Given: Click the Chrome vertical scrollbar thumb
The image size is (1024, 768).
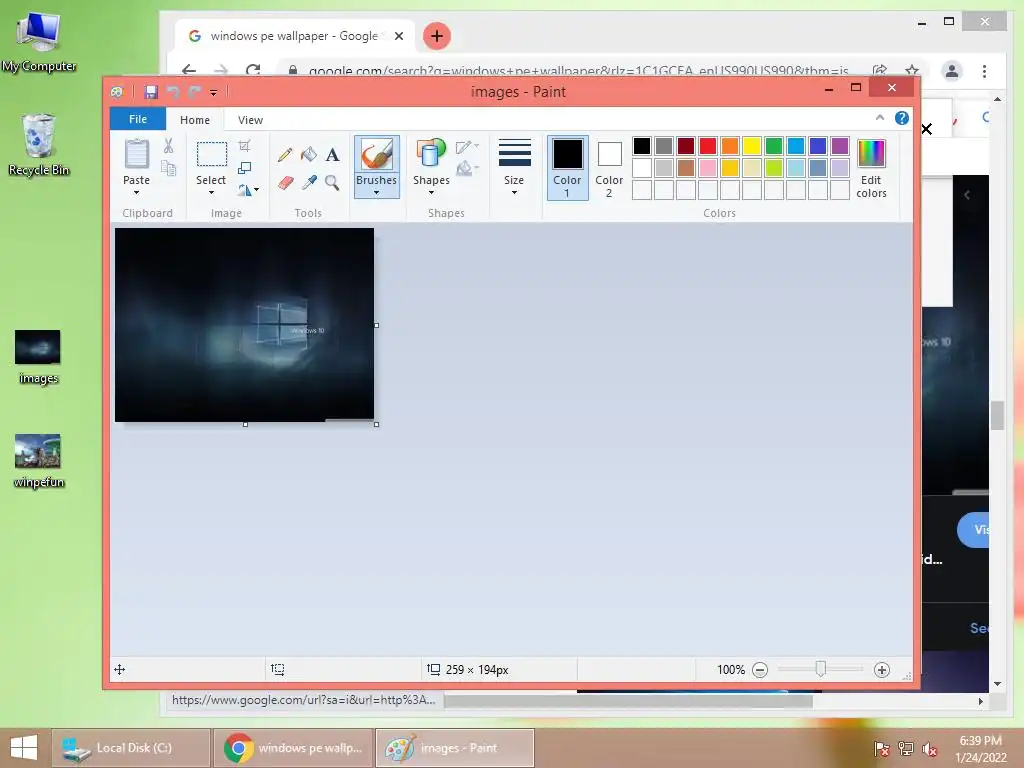Looking at the screenshot, I should (997, 416).
